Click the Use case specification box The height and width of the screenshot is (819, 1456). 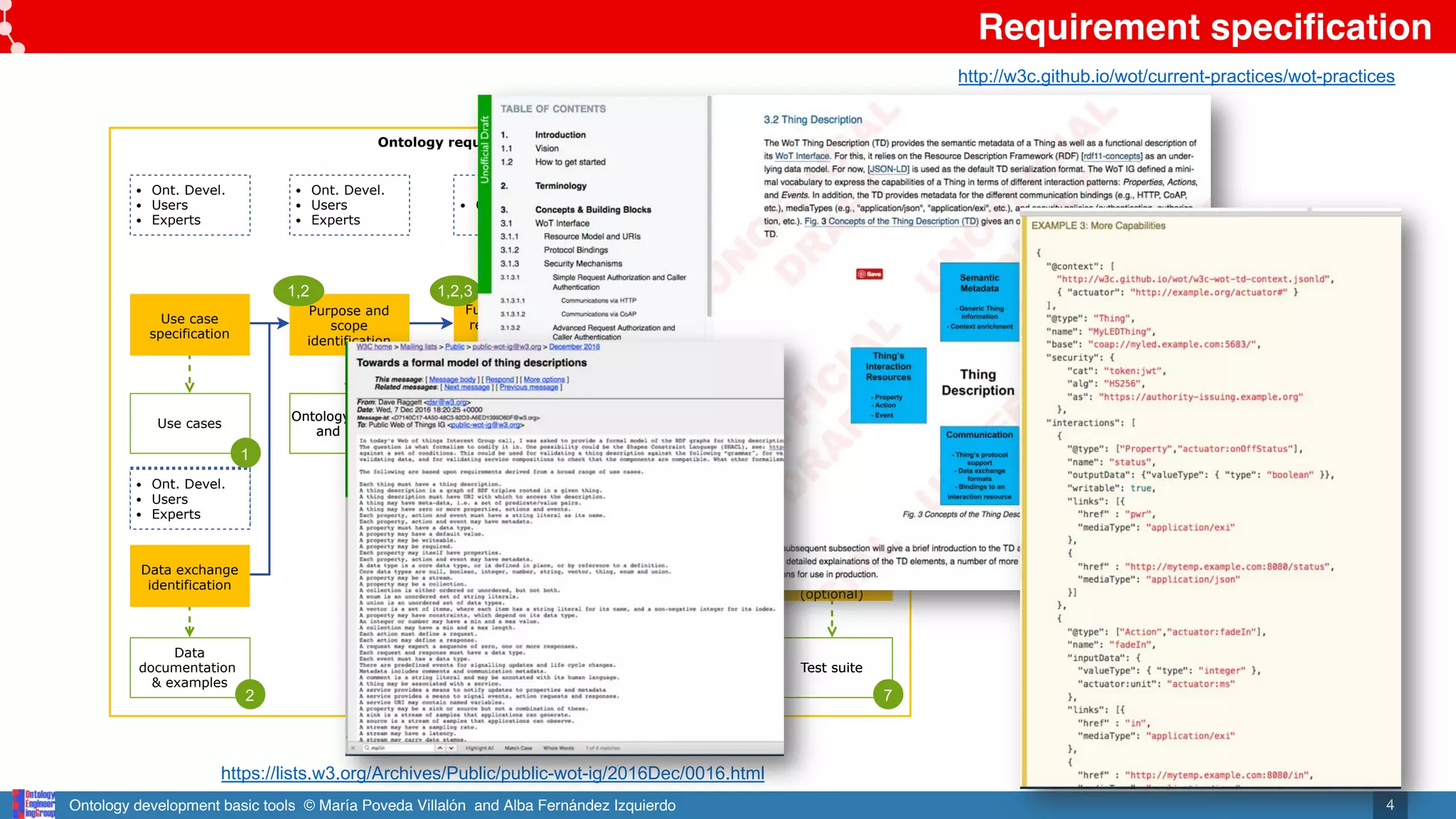click(190, 325)
